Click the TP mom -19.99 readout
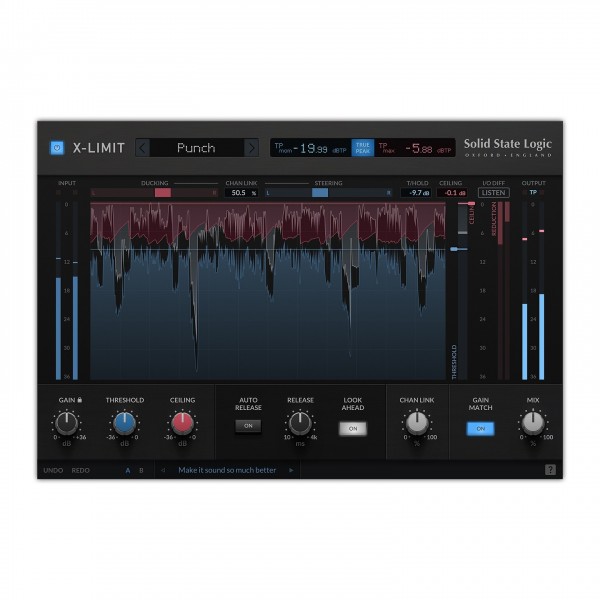The width and height of the screenshot is (600, 600). (311, 148)
